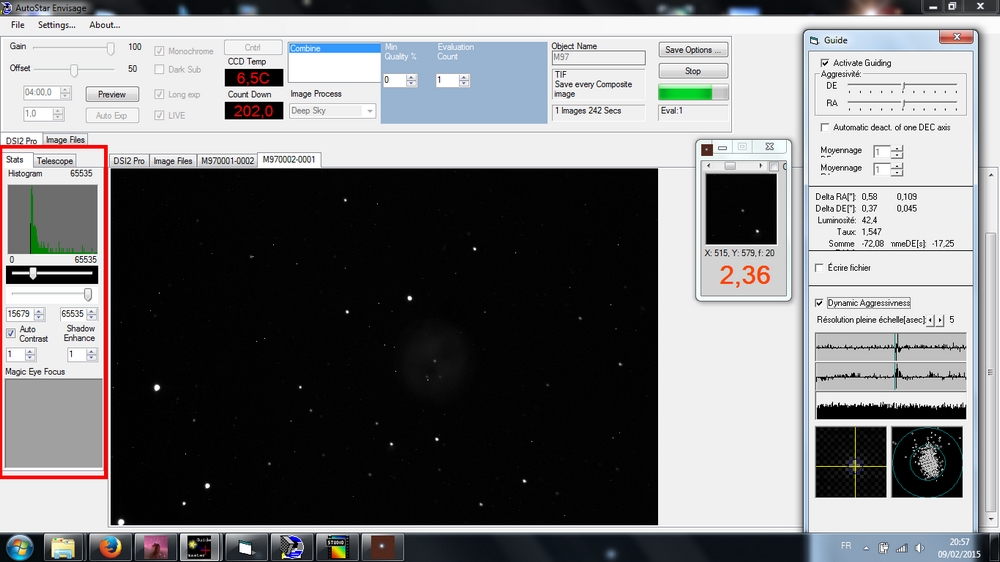Click left scroll arrow in star preview window
The width and height of the screenshot is (1000, 562).
(x=709, y=166)
